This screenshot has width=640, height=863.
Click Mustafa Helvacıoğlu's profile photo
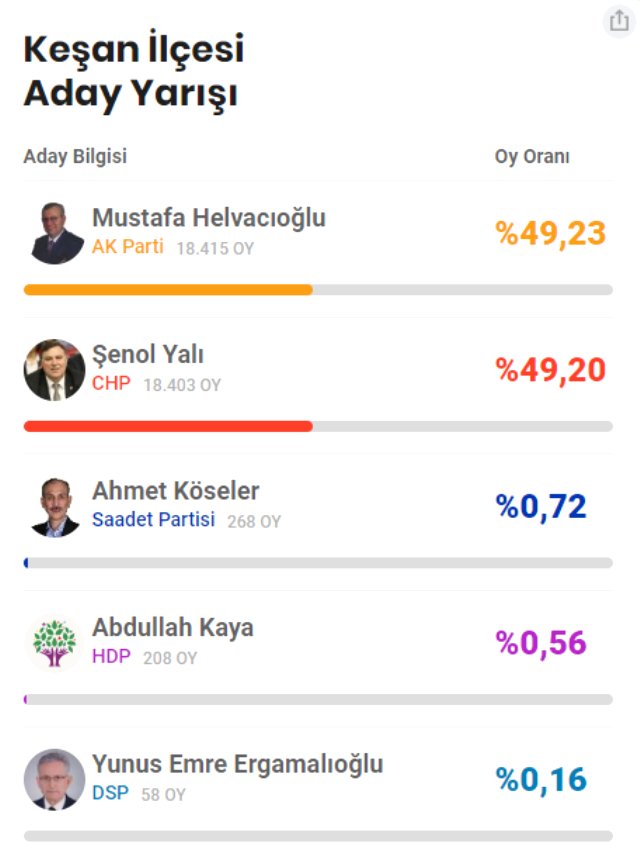click(54, 233)
